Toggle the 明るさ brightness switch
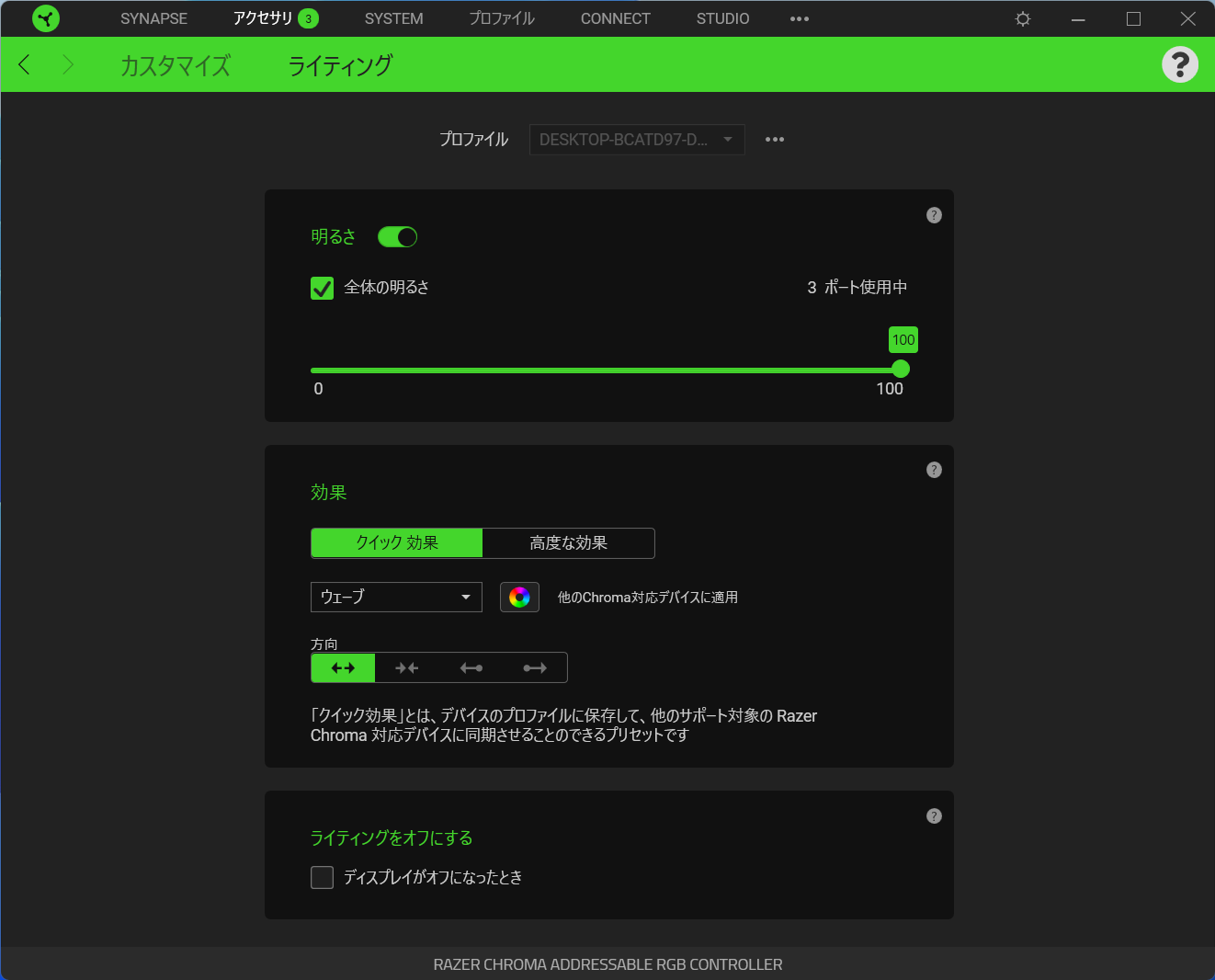Image resolution: width=1215 pixels, height=980 pixels. pyautogui.click(x=398, y=237)
